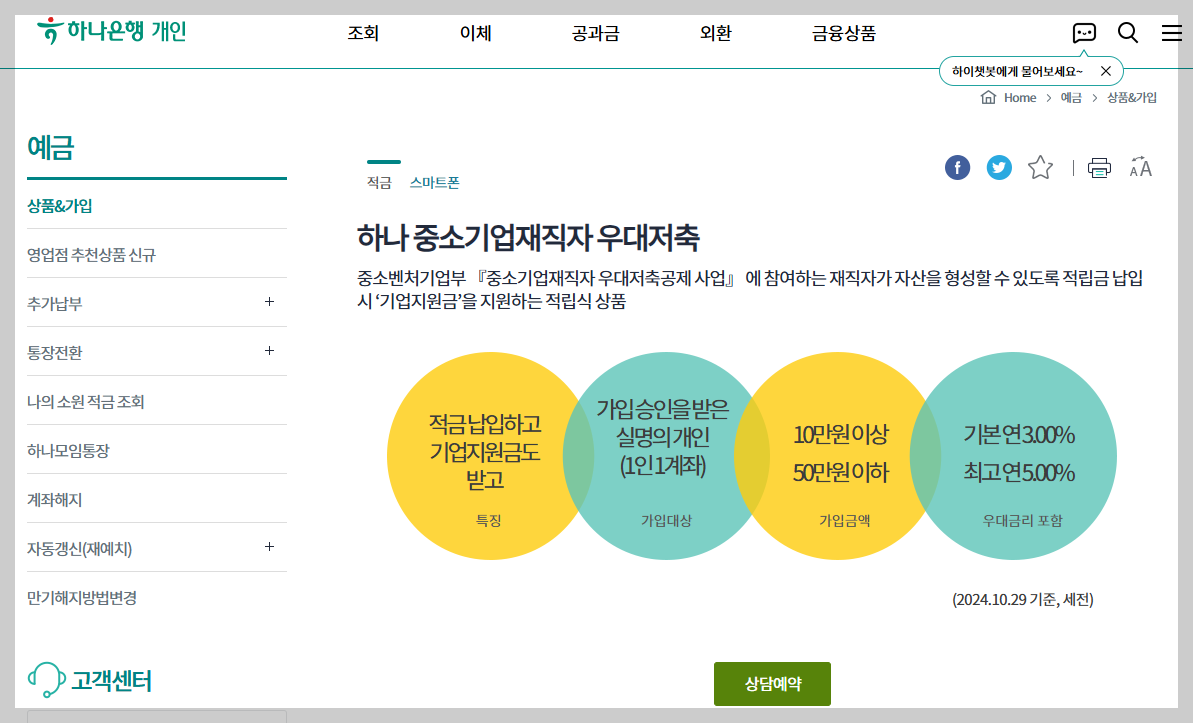The width and height of the screenshot is (1193, 723).
Task: Expand the 추가납부 submenu plus
Action: pyautogui.click(x=269, y=302)
